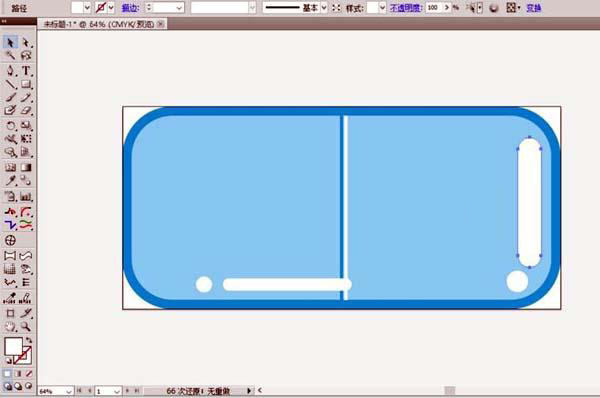The width and height of the screenshot is (600, 398).
Task: Open the stroke color dropdown arrow
Action: click(111, 7)
